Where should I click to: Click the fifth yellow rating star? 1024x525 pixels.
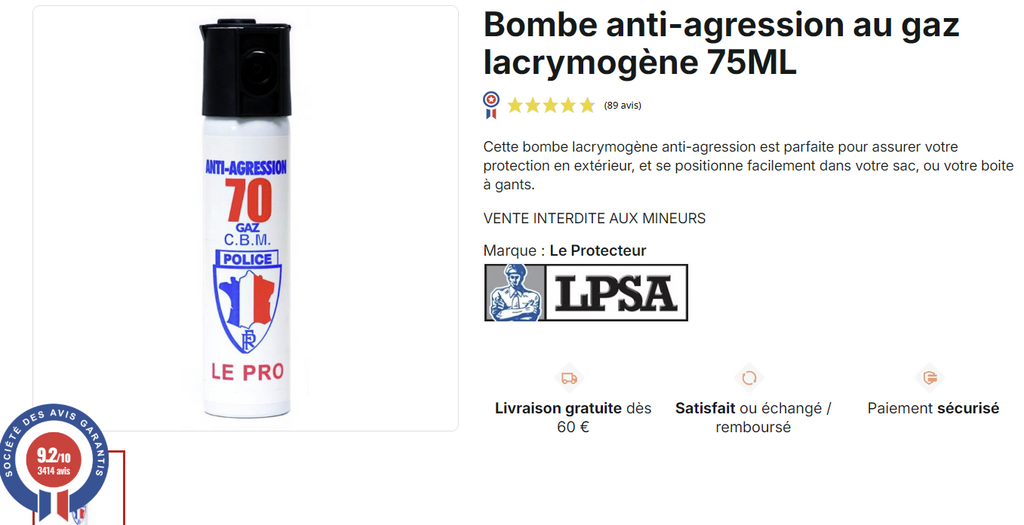pyautogui.click(x=587, y=105)
